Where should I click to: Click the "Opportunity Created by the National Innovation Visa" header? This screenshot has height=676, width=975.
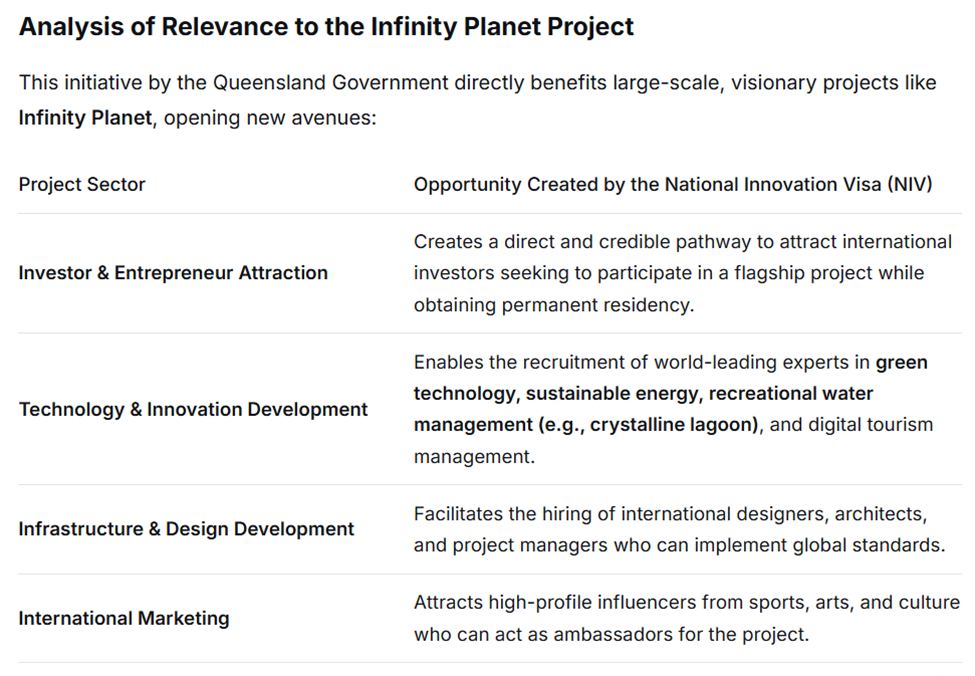tap(672, 184)
